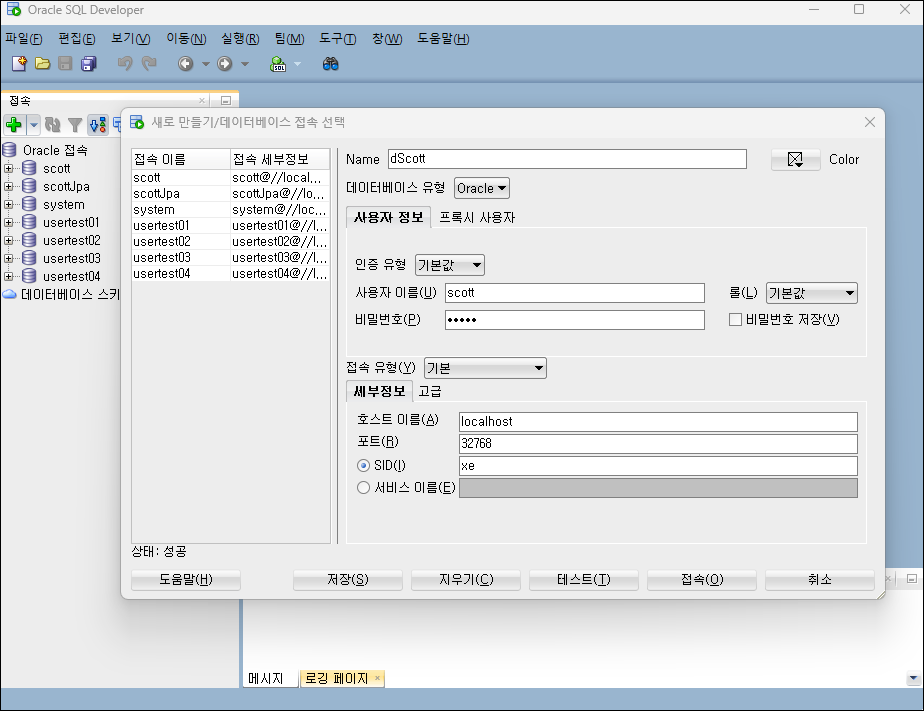Image resolution: width=924 pixels, height=711 pixels.
Task: Click the green plus New Connection icon
Action: pyautogui.click(x=14, y=124)
